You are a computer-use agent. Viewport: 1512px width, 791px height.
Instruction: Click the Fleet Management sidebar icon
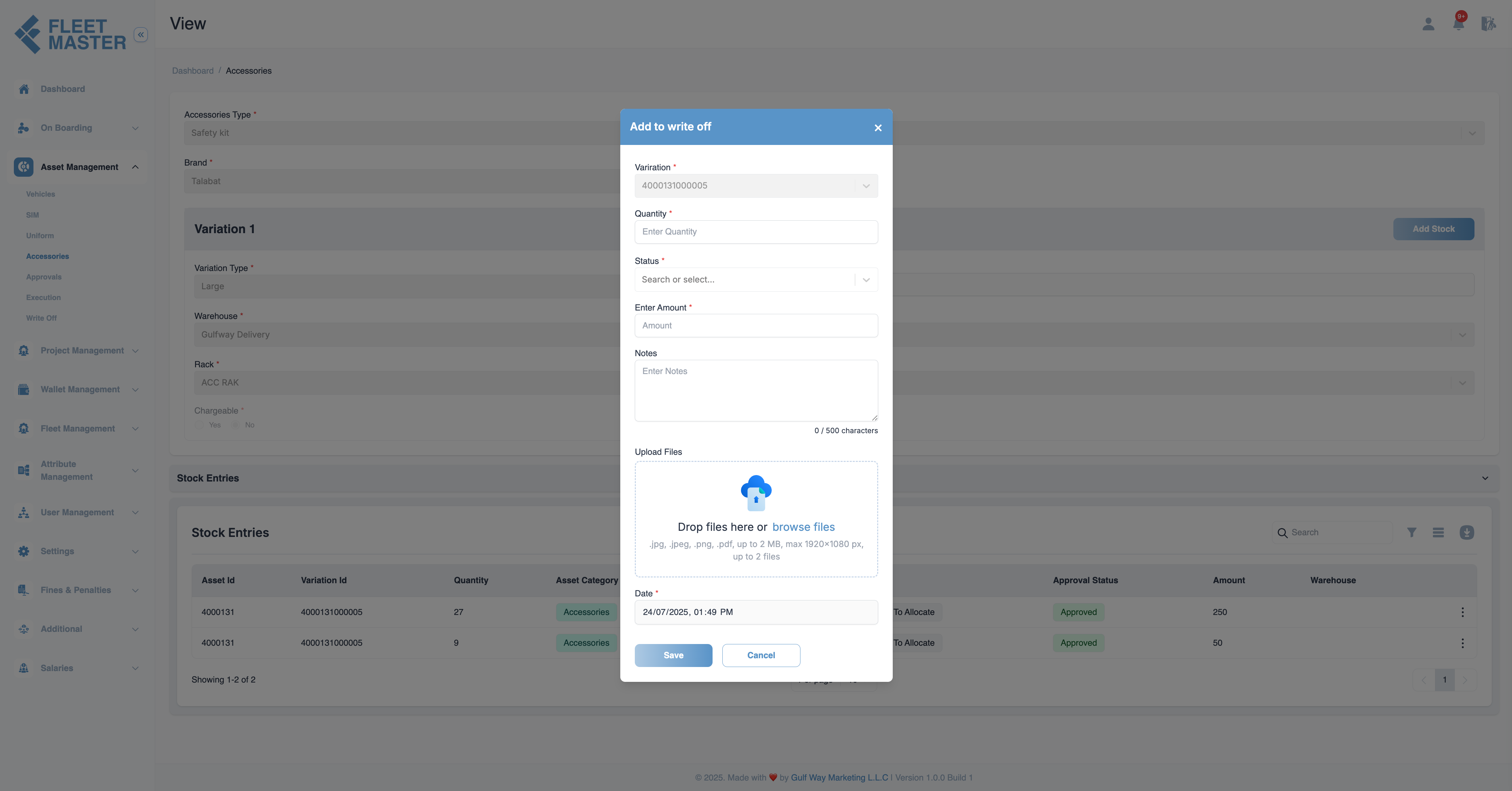23,428
